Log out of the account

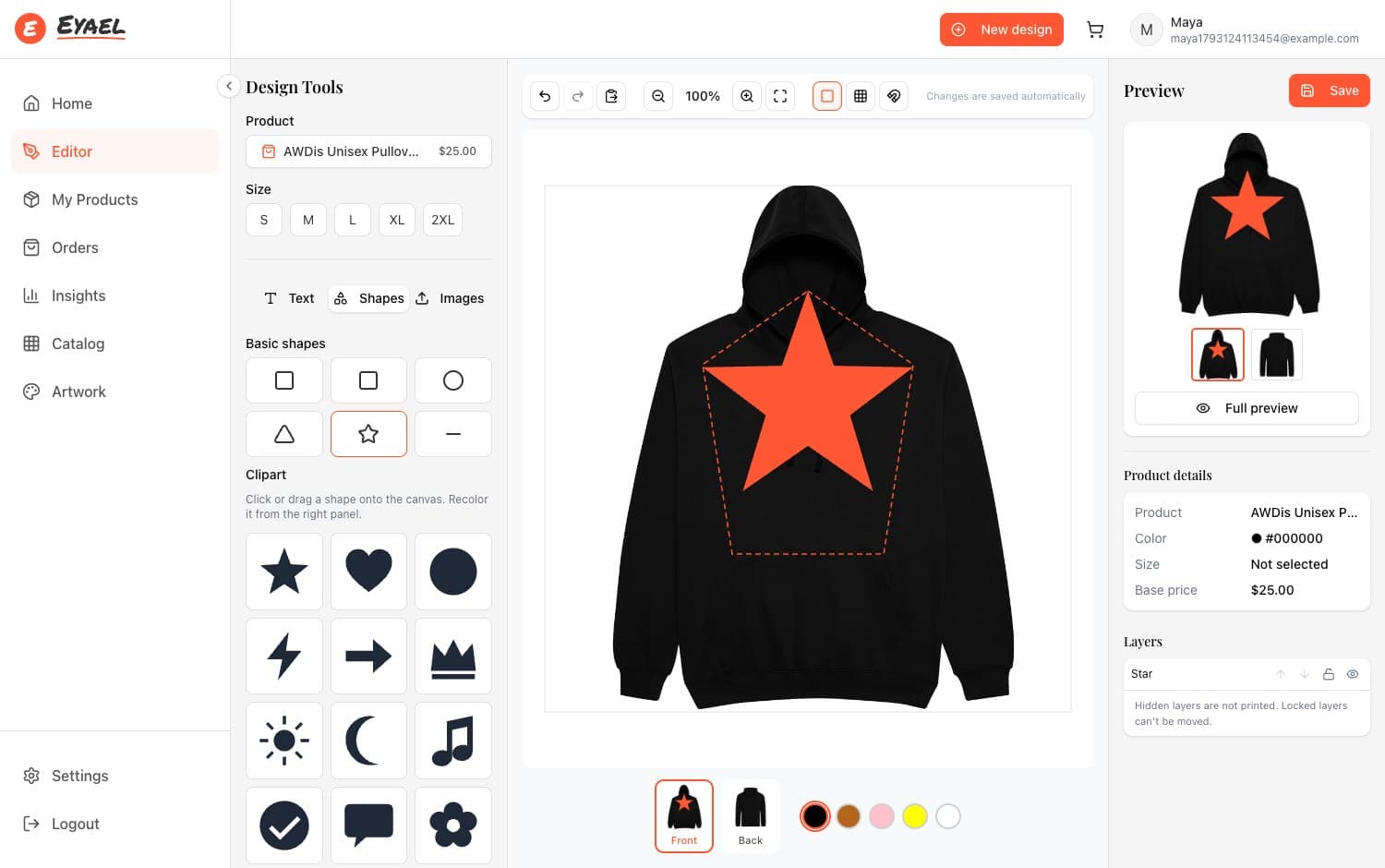(x=114, y=824)
